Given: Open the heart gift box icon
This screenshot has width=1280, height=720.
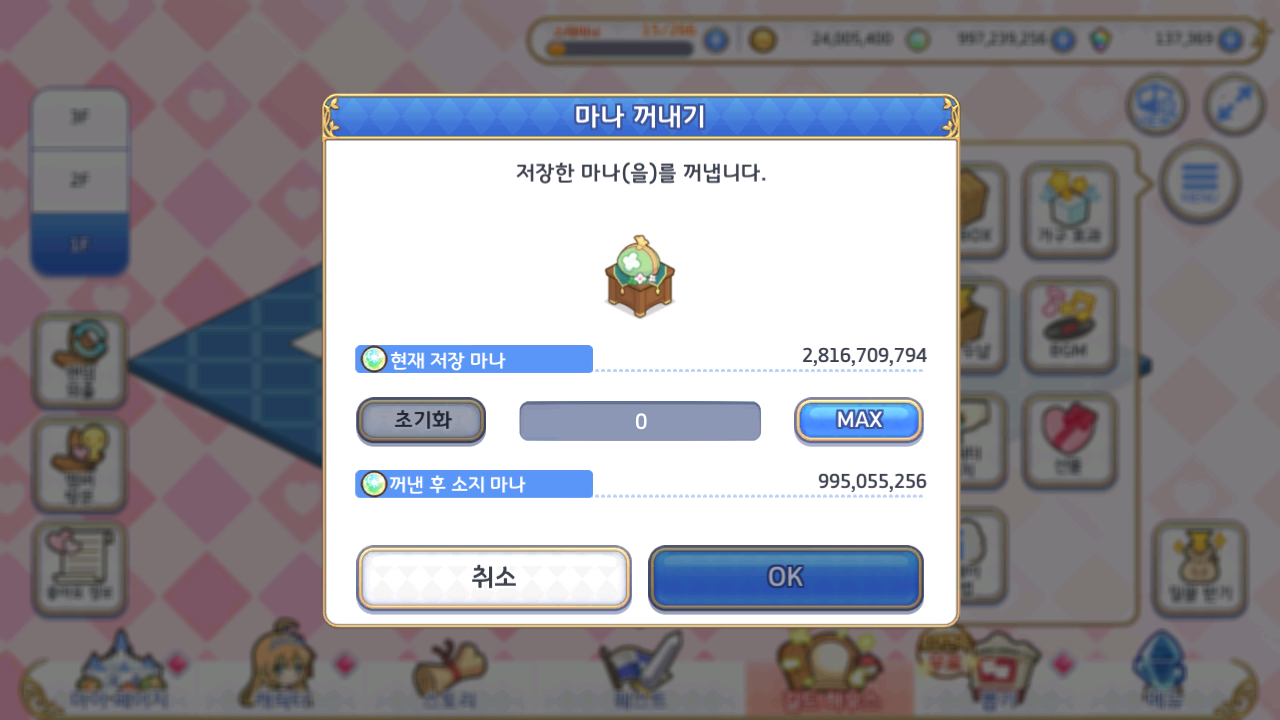Looking at the screenshot, I should 1069,441.
